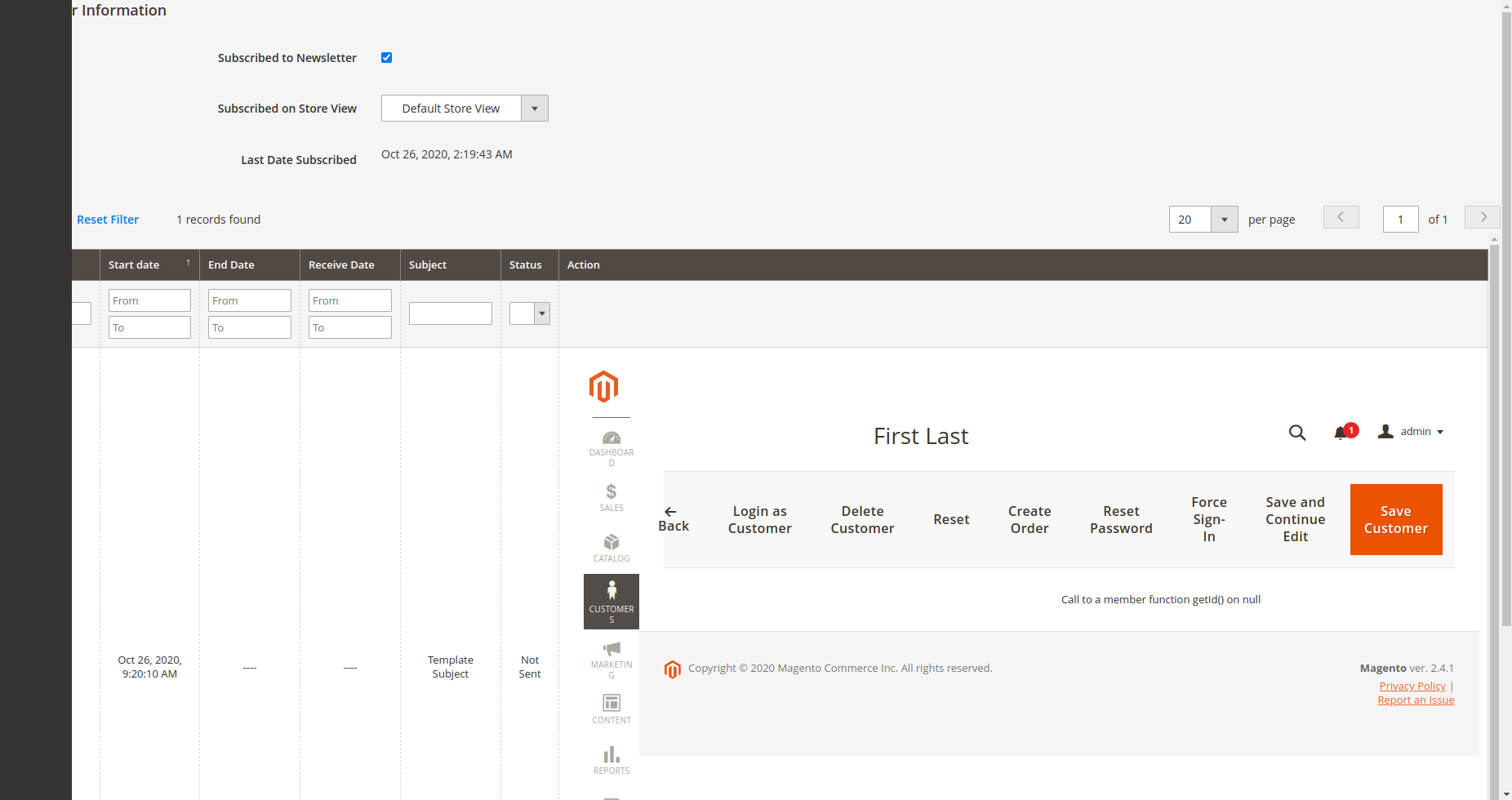Click the Receive Date From field
Image resolution: width=1512 pixels, height=800 pixels.
[350, 300]
